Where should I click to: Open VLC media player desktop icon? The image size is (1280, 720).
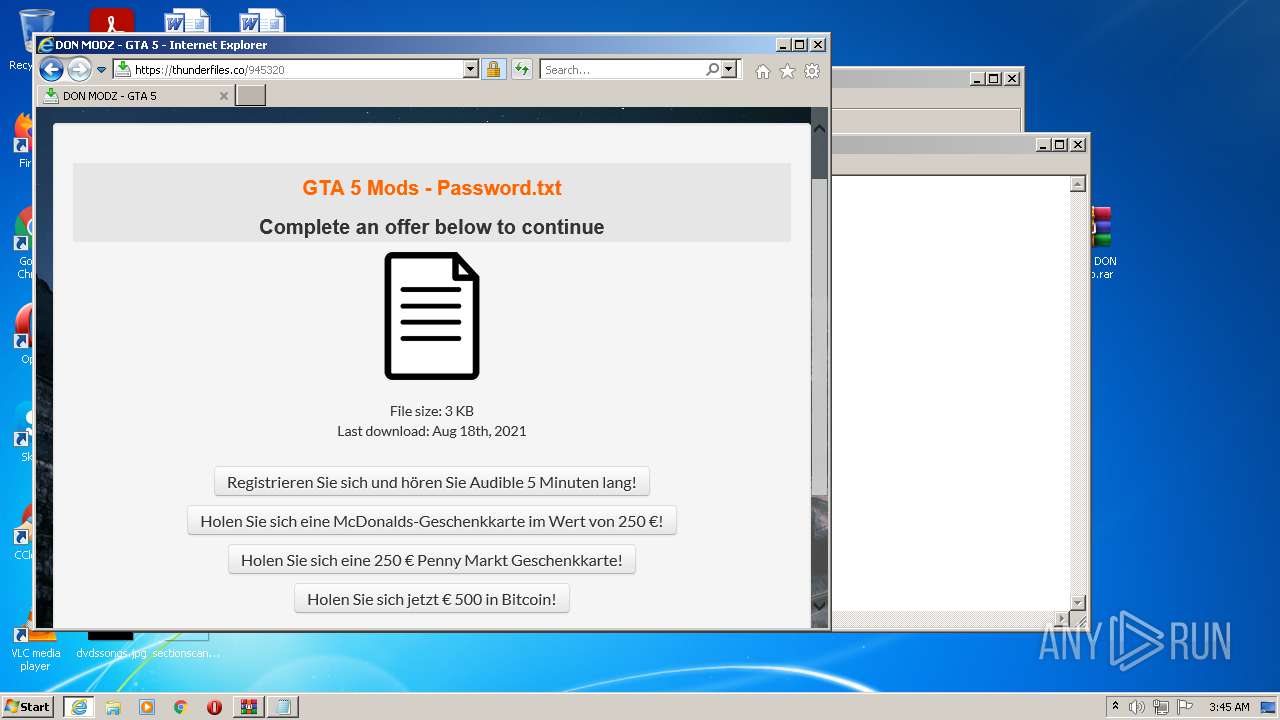click(x=35, y=649)
